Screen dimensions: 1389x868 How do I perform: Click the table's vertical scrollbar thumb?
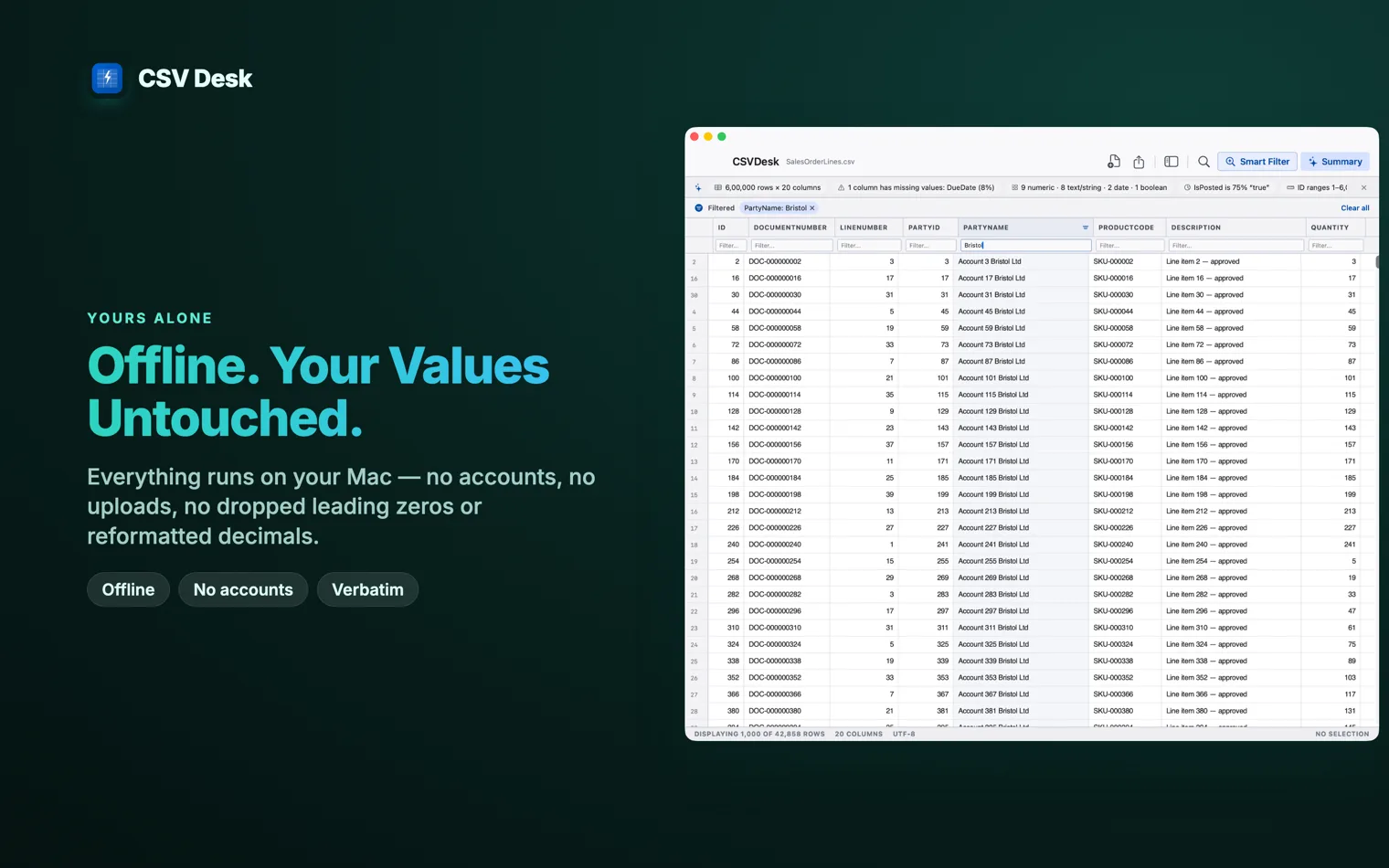pyautogui.click(x=1376, y=262)
